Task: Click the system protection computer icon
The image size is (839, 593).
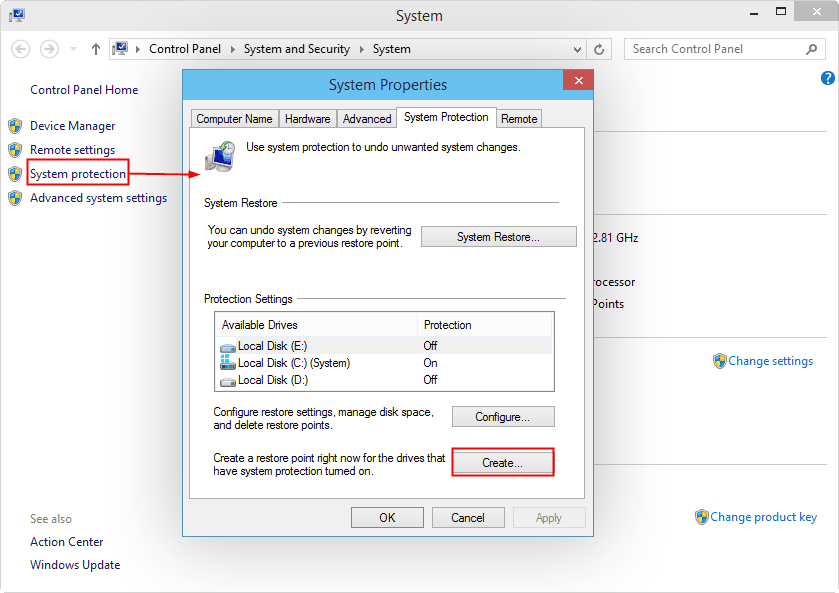Action: point(220,156)
